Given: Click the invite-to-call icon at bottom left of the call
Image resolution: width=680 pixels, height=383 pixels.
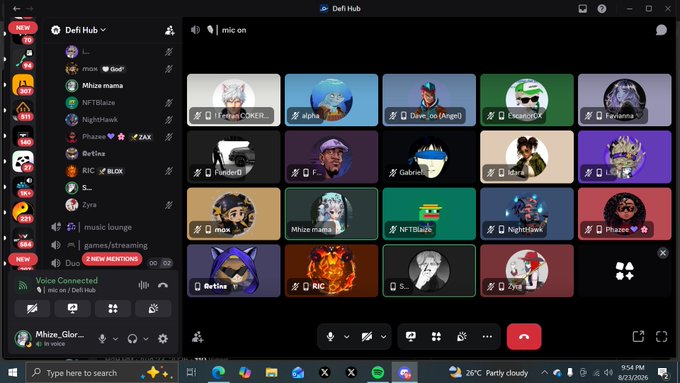Looking at the screenshot, I should (x=198, y=337).
